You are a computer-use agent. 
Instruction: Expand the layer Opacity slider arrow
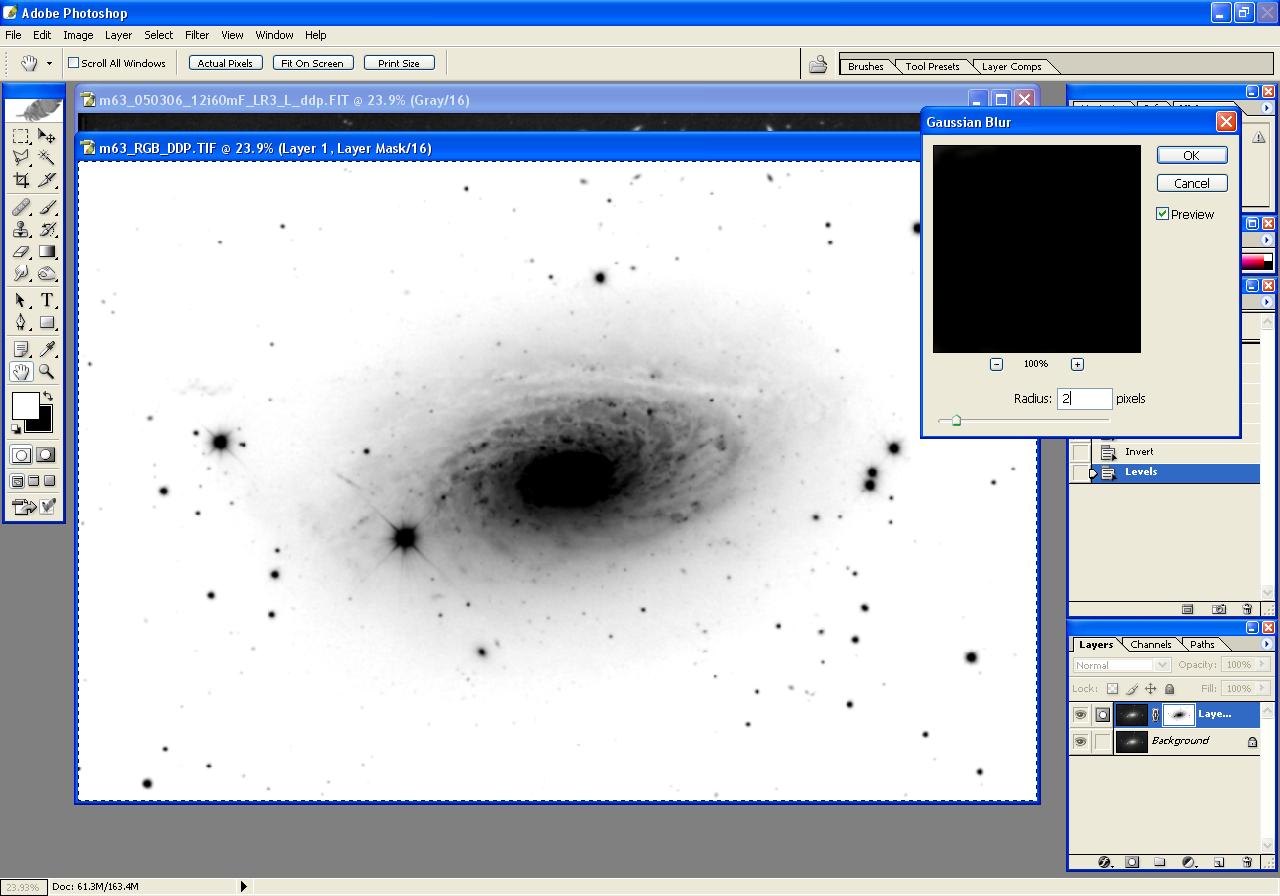point(1262,665)
